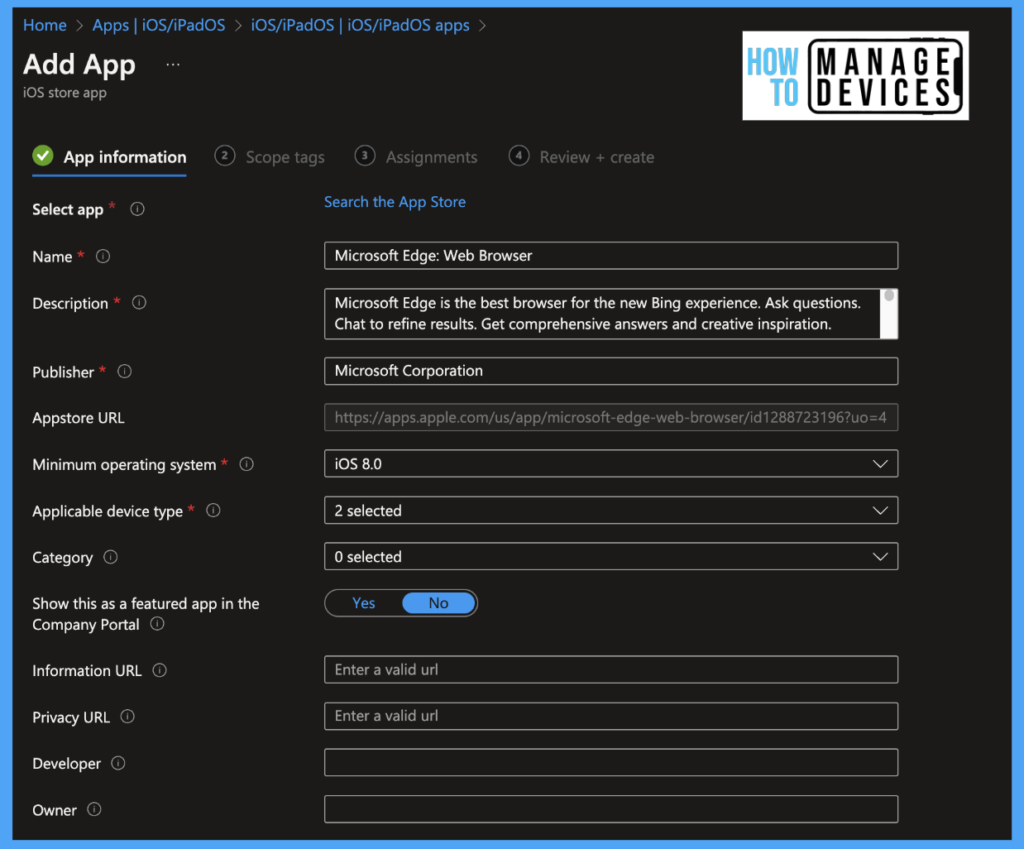This screenshot has height=849, width=1024.
Task: Click the info icon beside the Name label
Action: tap(103, 256)
